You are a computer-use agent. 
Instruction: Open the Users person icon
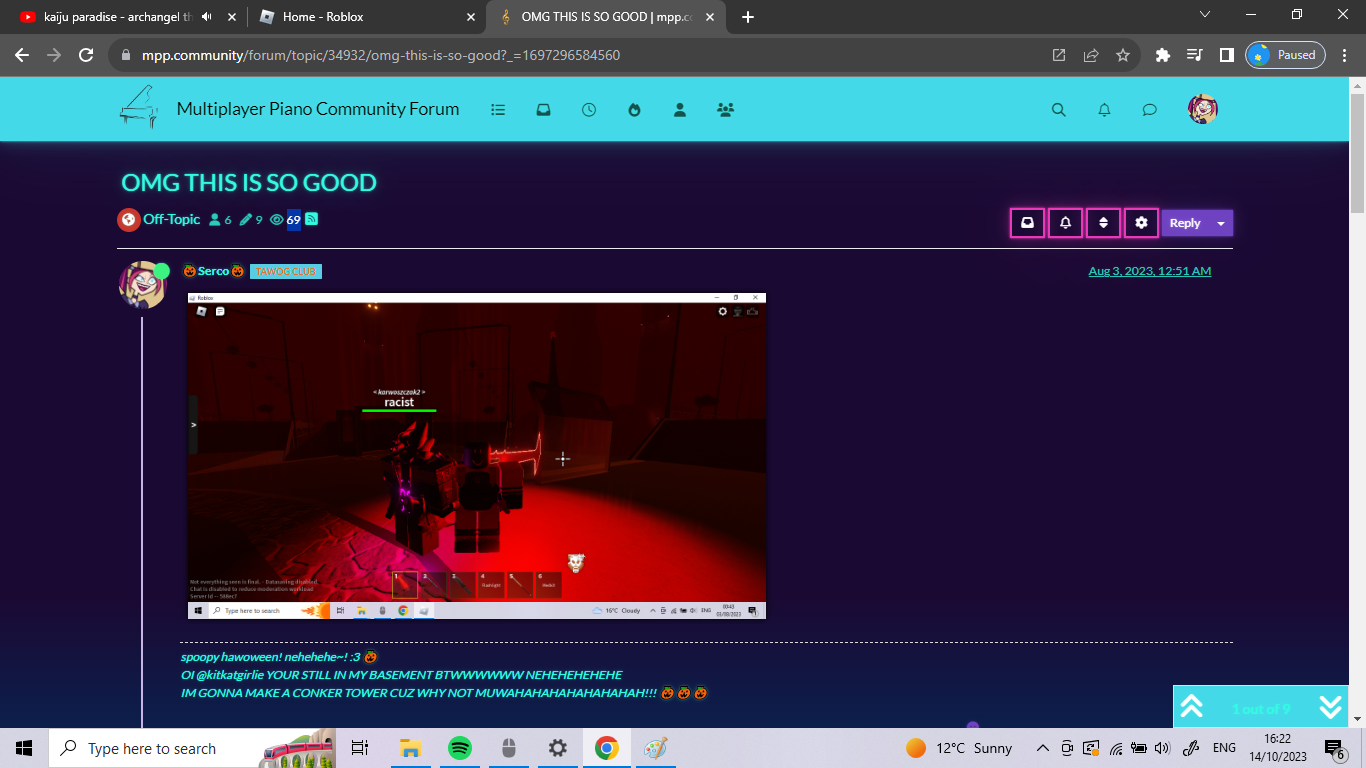tap(680, 110)
